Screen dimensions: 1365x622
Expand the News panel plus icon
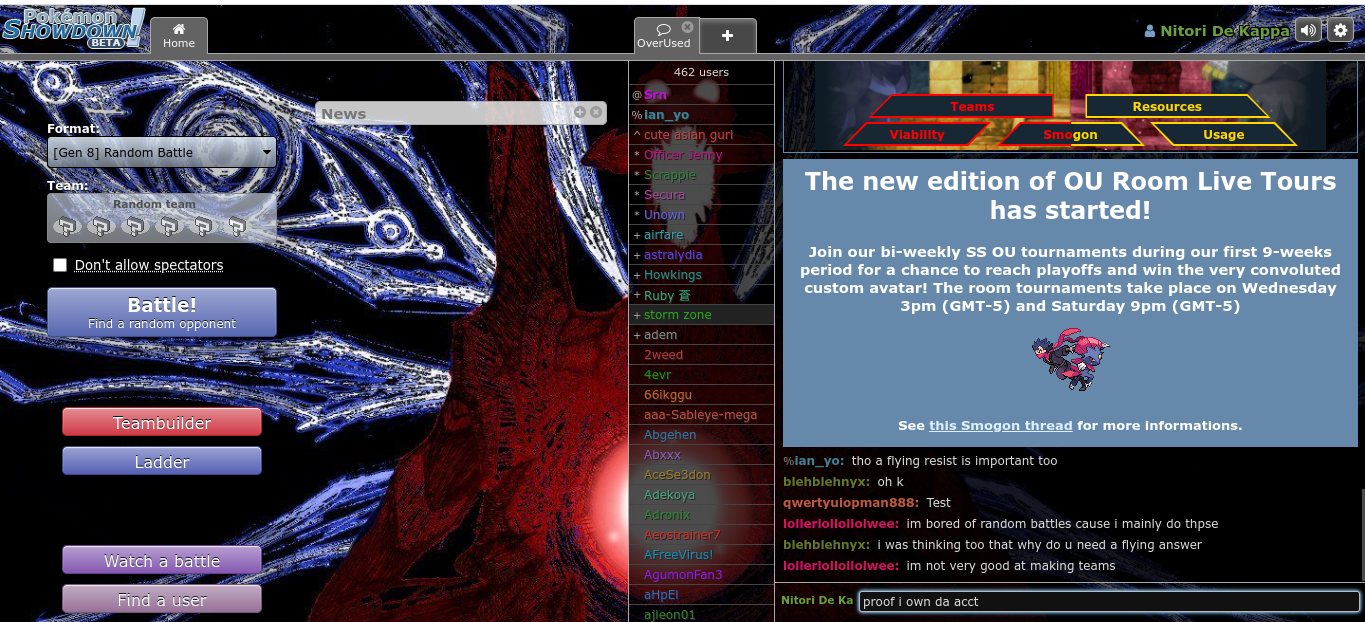pos(579,112)
